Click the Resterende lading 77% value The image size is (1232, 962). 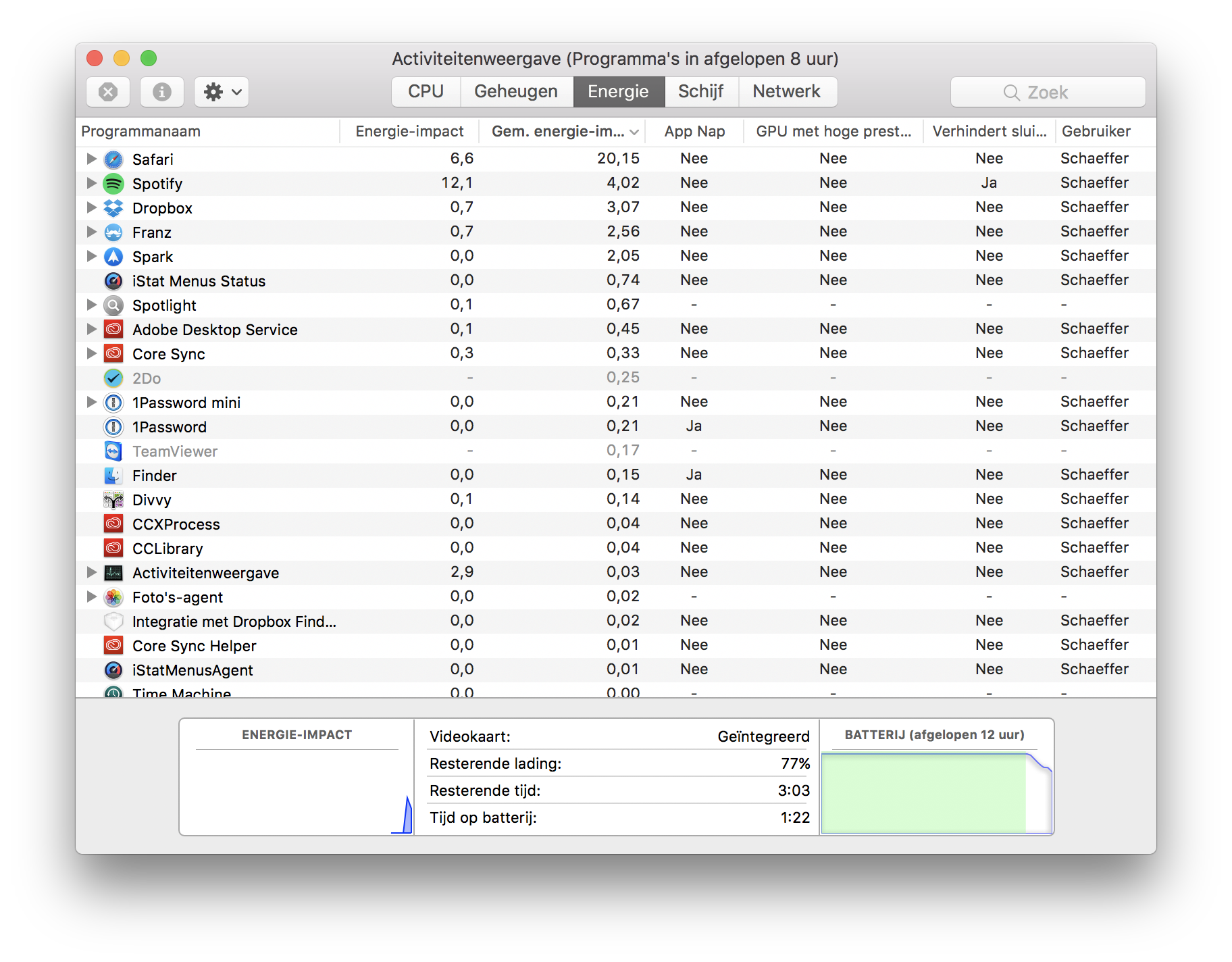coord(795,763)
